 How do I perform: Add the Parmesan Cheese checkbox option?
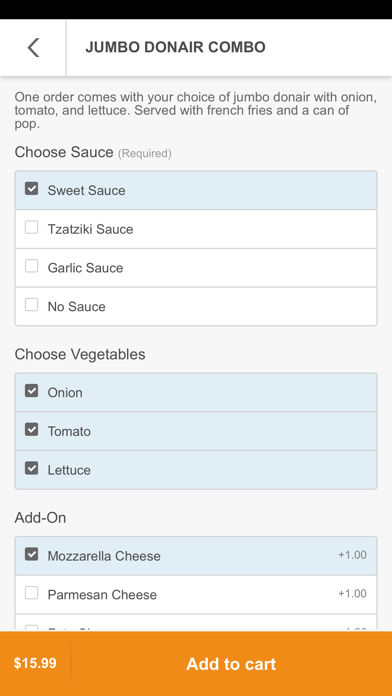[x=31, y=593]
